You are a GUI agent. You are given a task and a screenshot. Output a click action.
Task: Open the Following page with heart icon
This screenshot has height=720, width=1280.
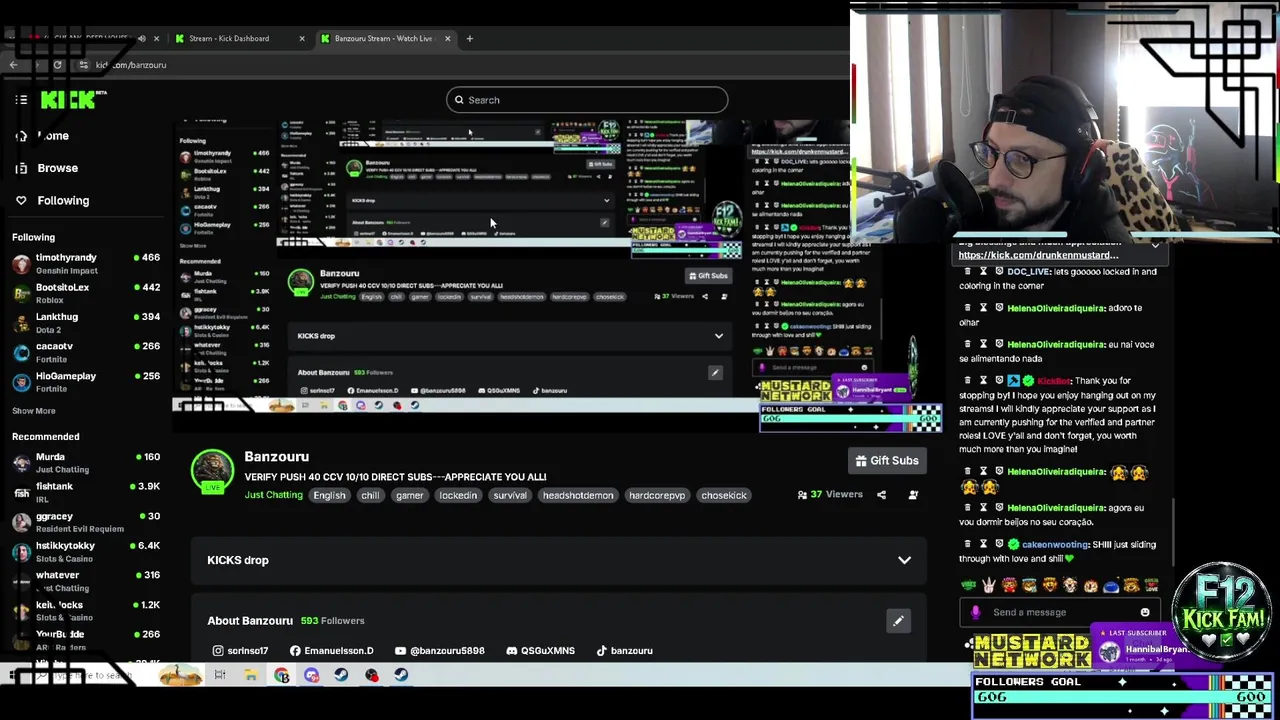click(x=52, y=201)
